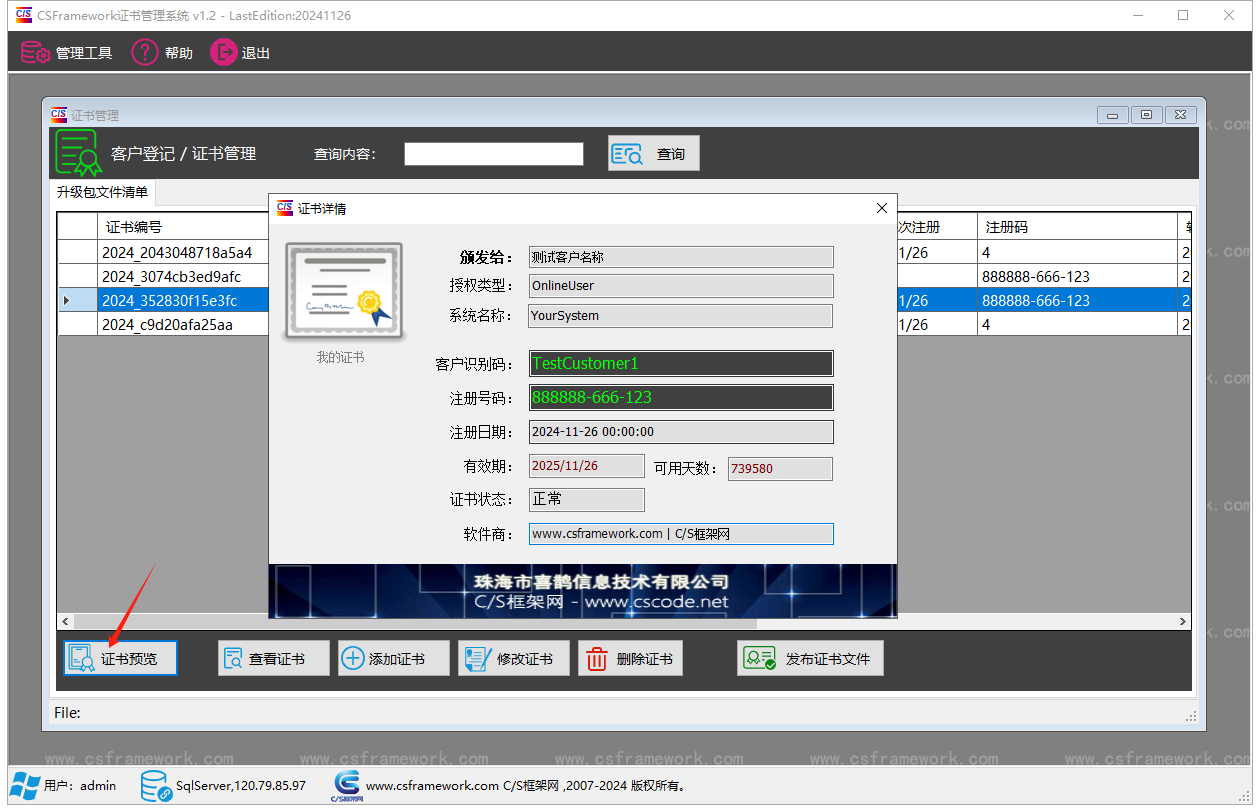Viewport: 1260px width, 812px height.
Task: Click the pink exit arrow icon
Action: click(224, 52)
